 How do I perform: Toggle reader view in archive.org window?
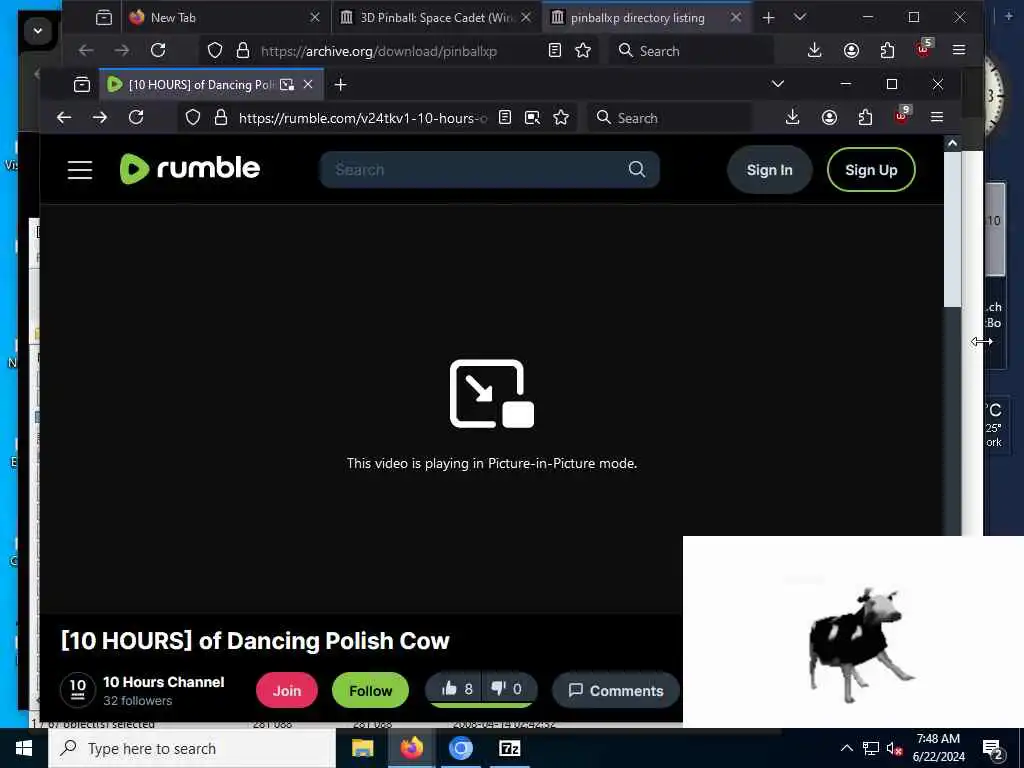pos(554,50)
